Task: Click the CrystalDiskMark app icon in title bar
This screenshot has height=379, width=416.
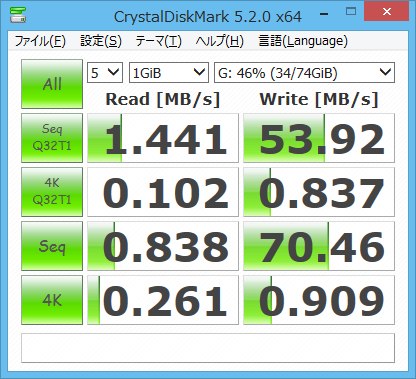Action: [x=17, y=15]
